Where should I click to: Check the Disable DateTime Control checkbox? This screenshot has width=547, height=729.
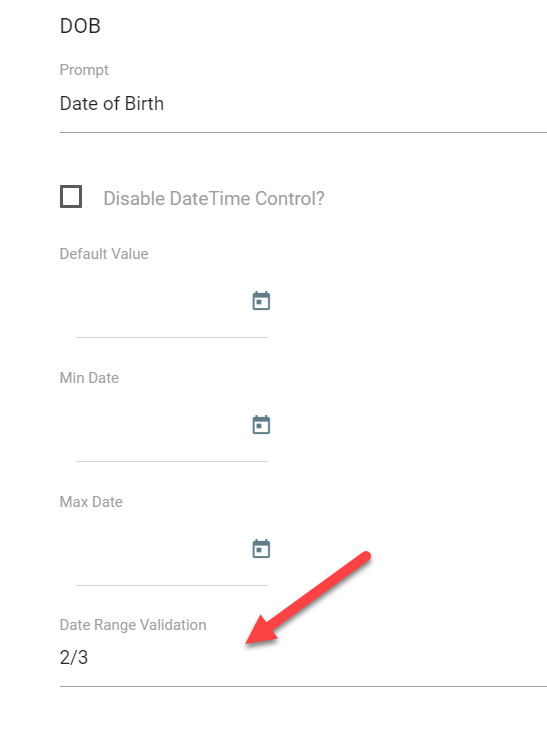click(71, 197)
